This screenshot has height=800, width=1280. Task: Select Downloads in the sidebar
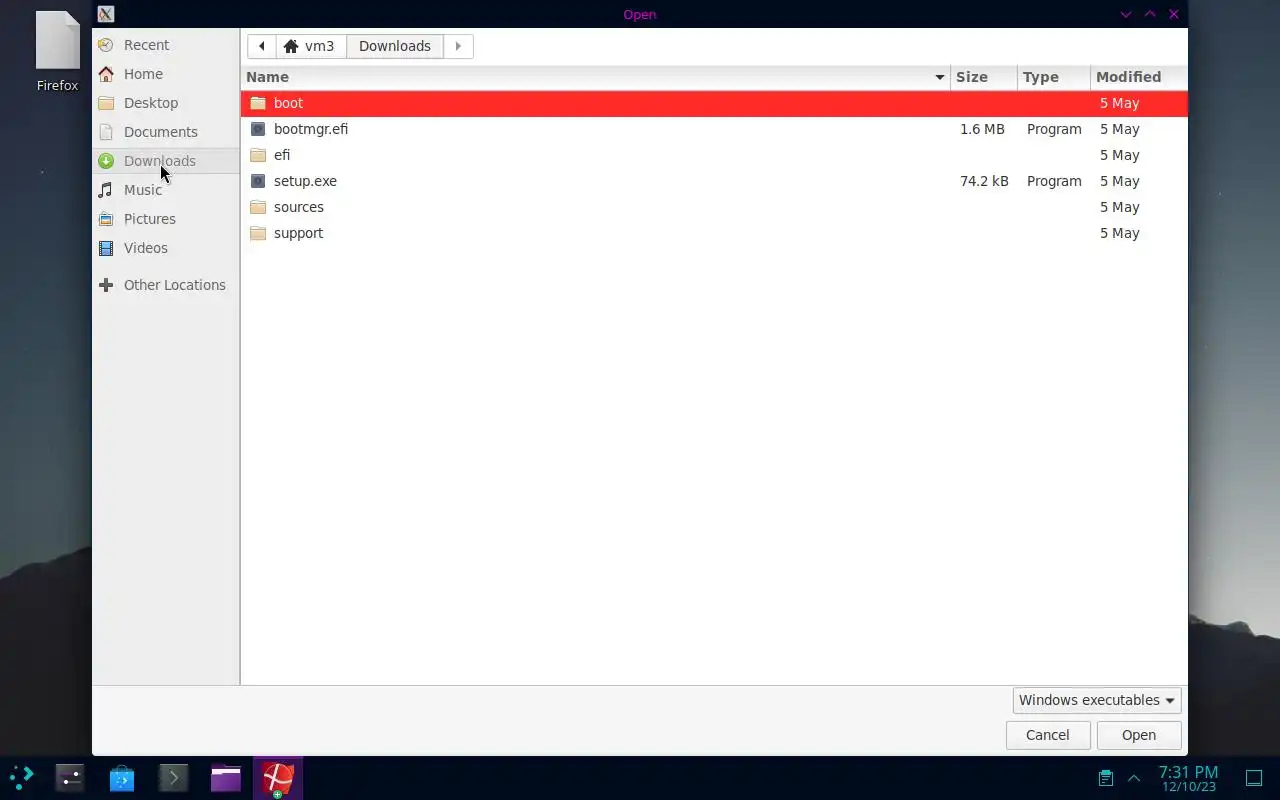pyautogui.click(x=166, y=161)
